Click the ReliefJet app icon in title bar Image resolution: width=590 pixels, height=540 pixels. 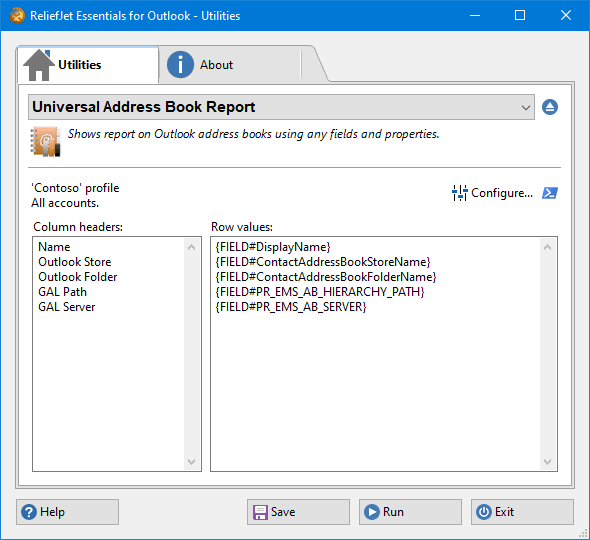click(17, 15)
